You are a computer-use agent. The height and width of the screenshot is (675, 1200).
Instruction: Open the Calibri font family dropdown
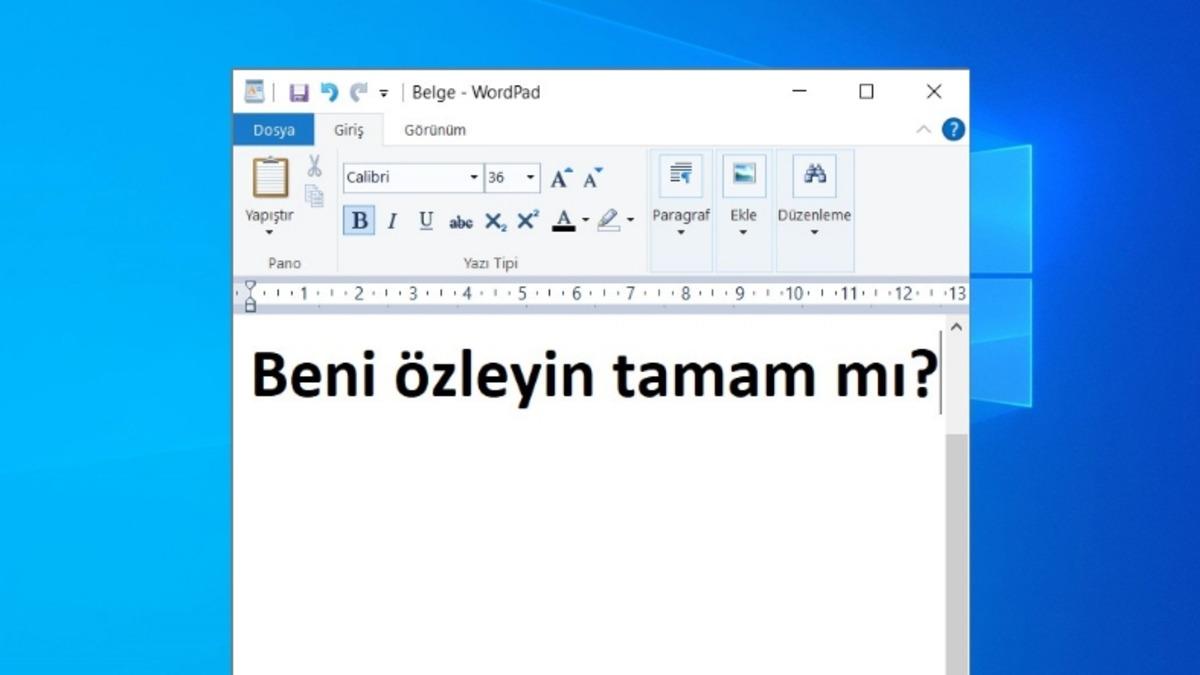click(473, 177)
